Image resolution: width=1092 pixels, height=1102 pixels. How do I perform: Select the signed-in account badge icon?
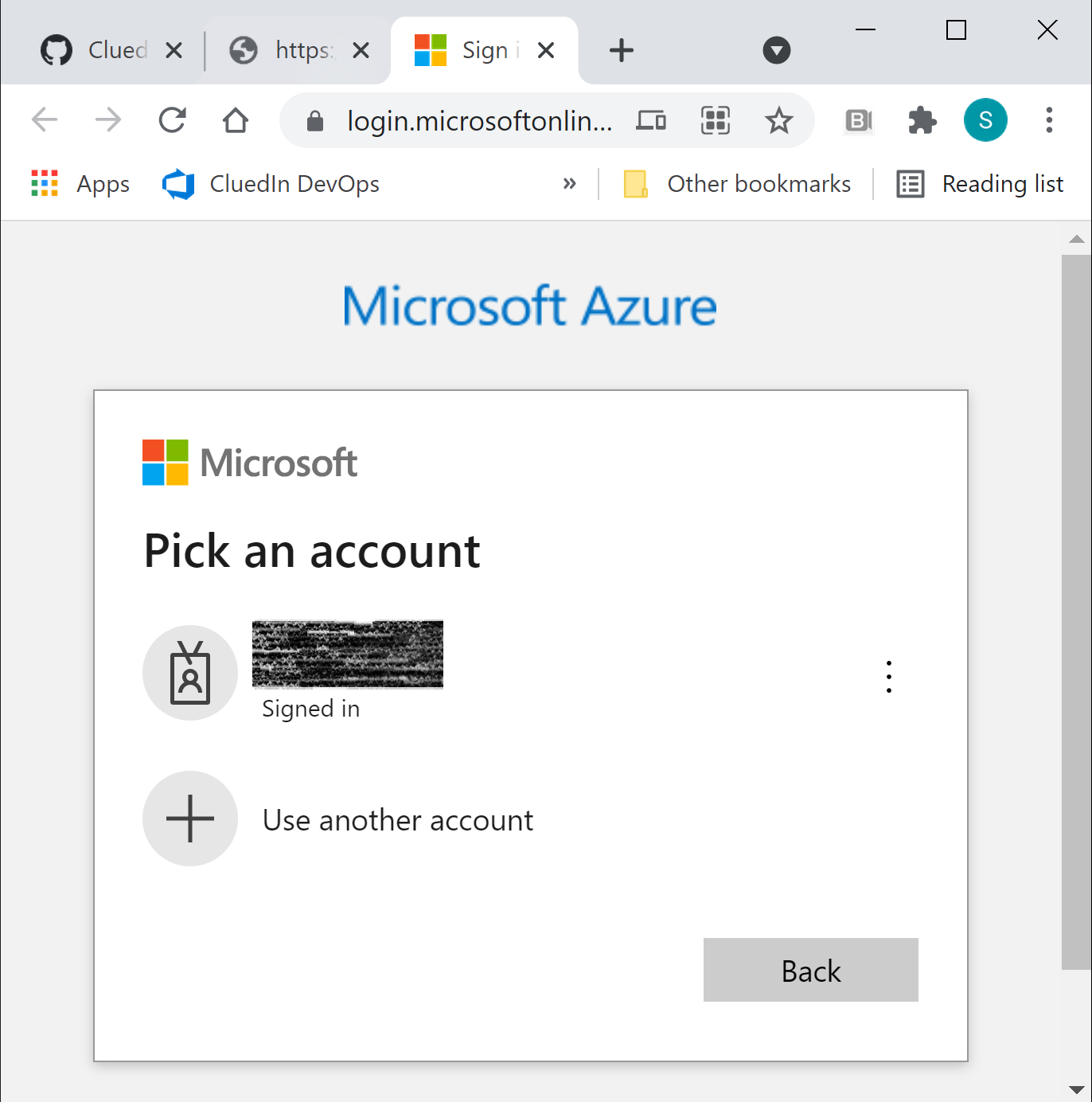pyautogui.click(x=190, y=673)
